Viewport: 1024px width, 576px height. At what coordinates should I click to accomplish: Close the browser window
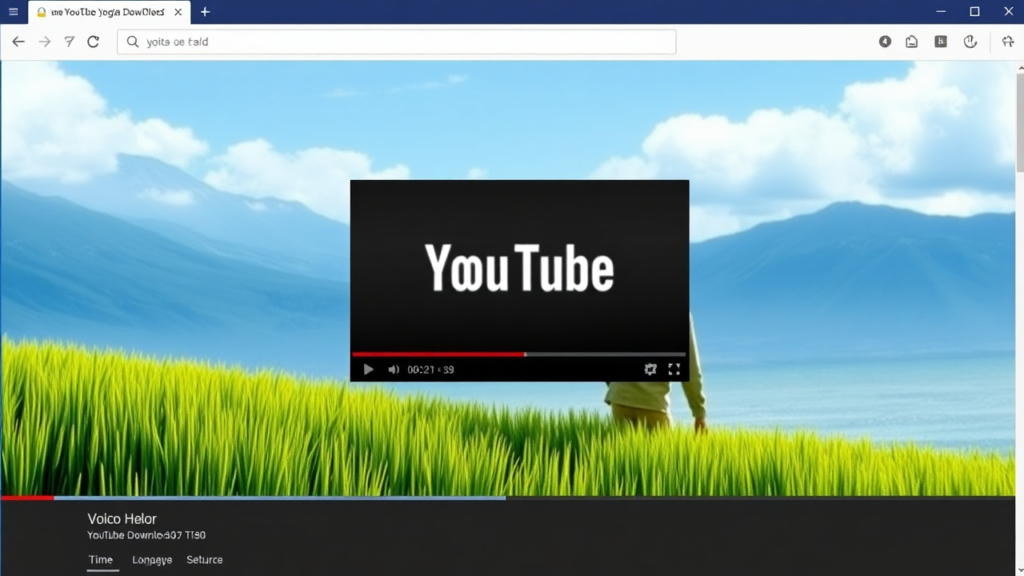(1008, 12)
